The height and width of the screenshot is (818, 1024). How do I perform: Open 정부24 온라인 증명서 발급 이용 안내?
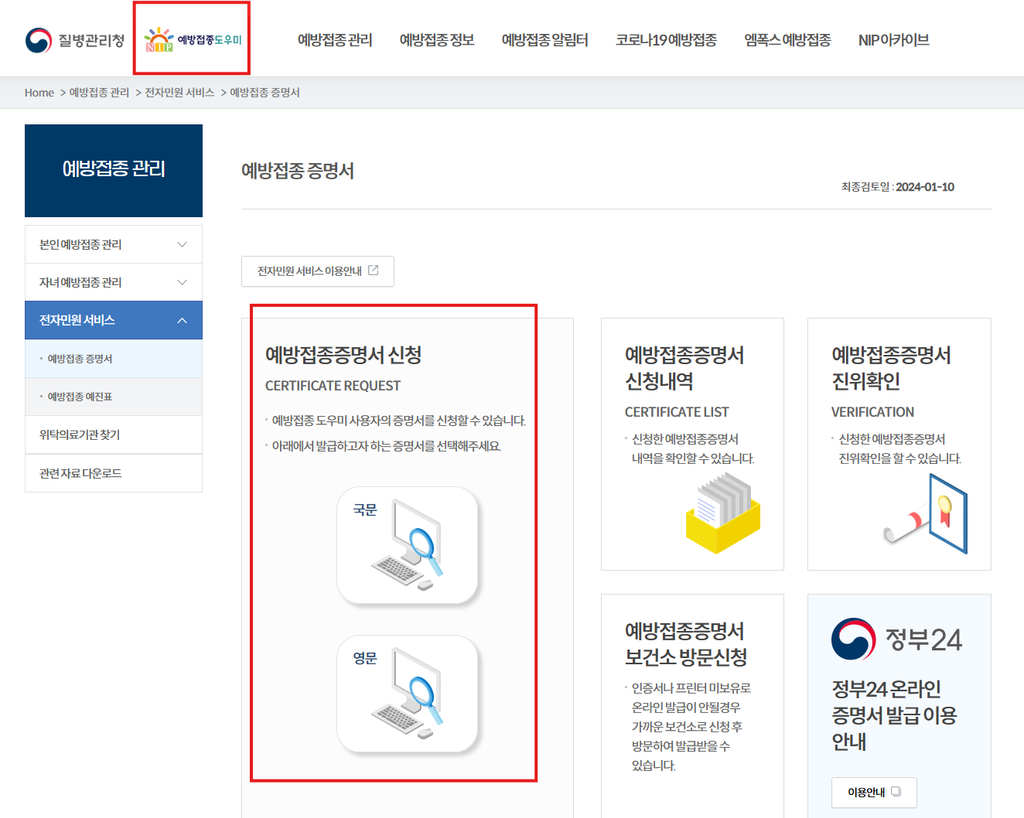[x=894, y=716]
